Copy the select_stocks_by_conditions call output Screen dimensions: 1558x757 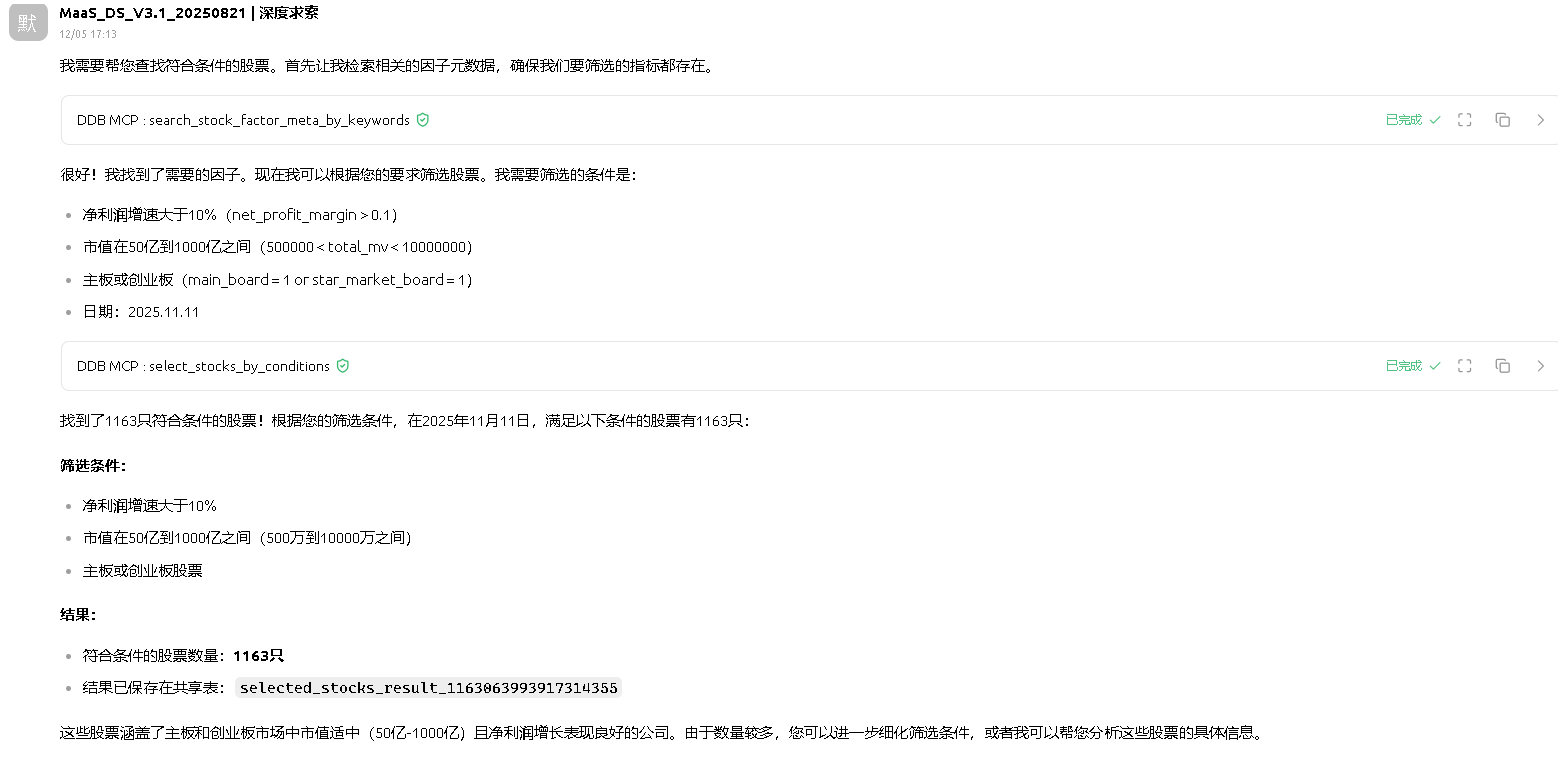coord(1502,366)
